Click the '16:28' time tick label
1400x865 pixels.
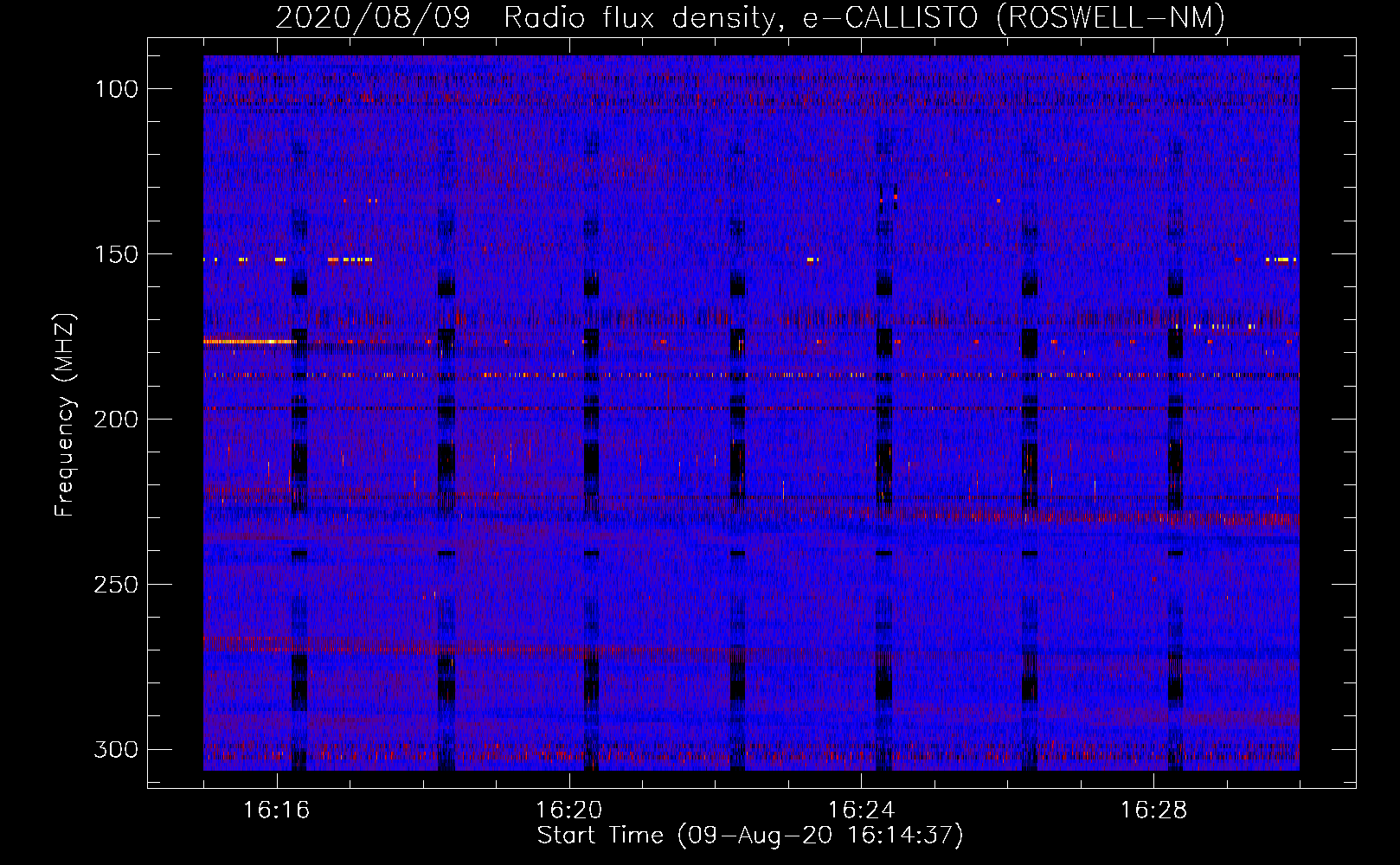click(x=1153, y=811)
